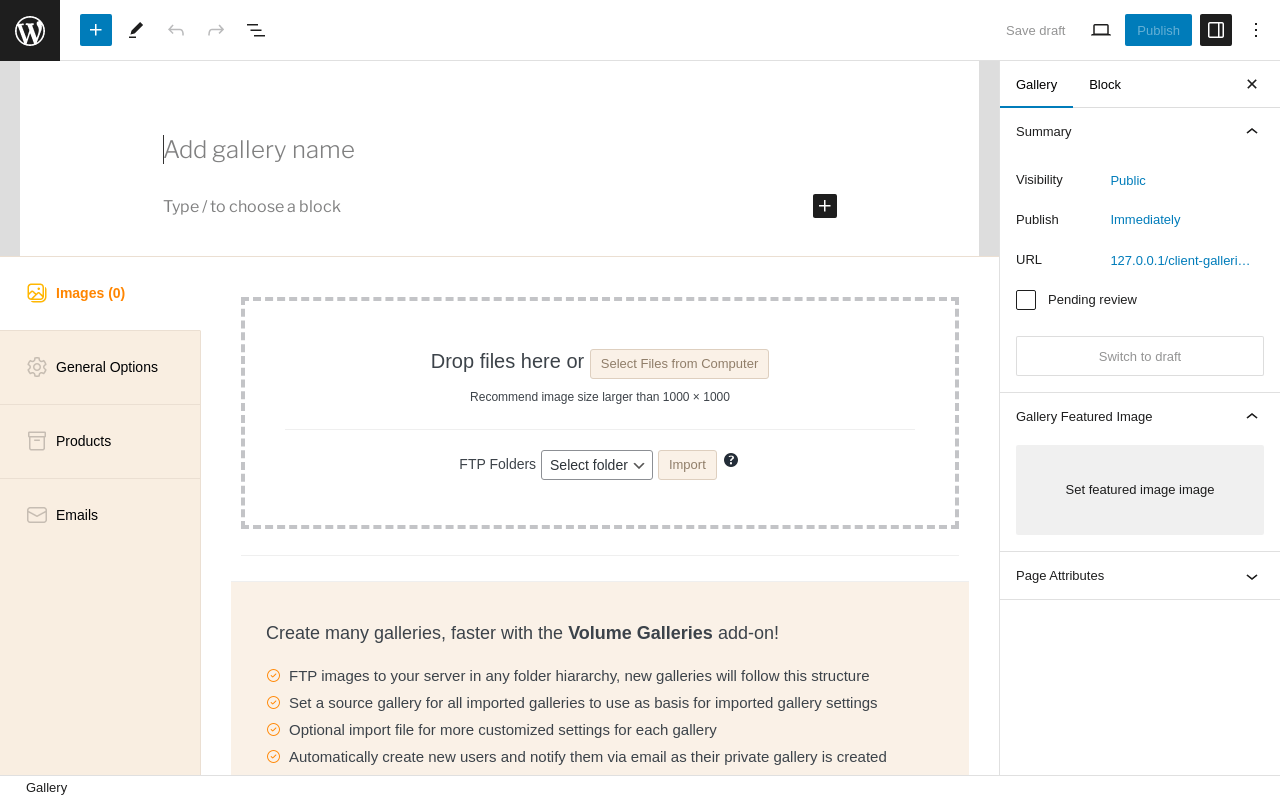Screen dimensions: 1280x800
Task: Open the block inserter plus button
Action: [96, 30]
